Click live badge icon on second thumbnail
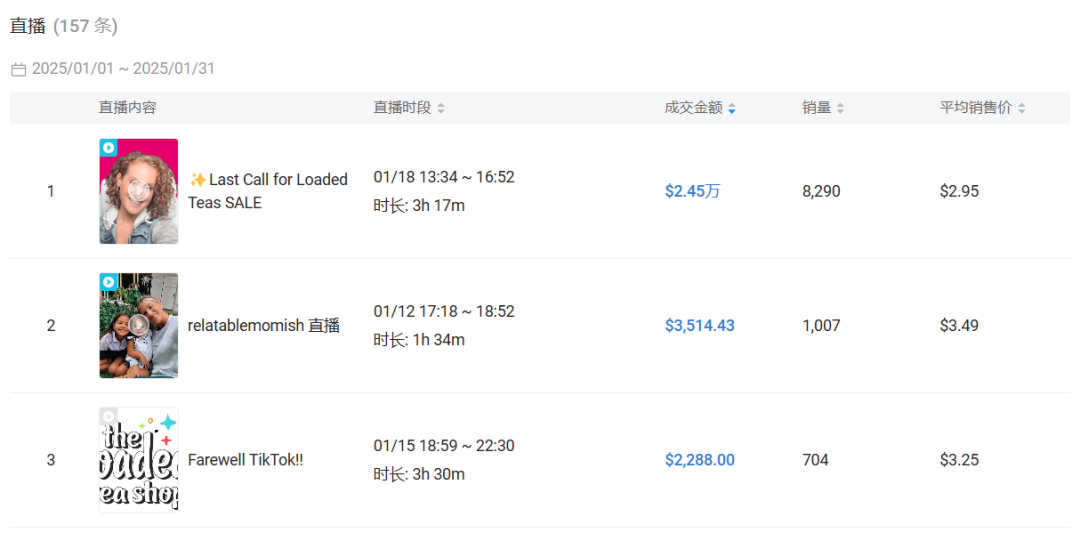The image size is (1080, 533). [x=108, y=282]
